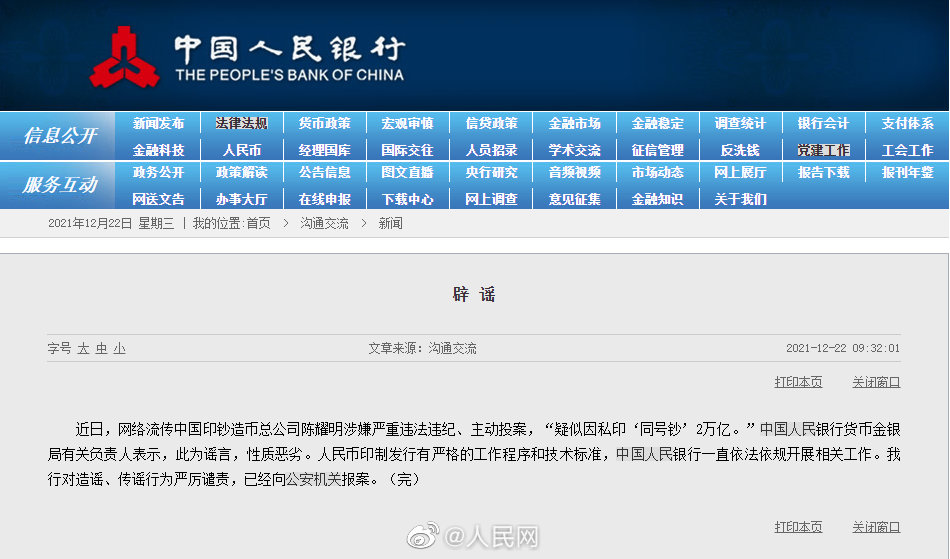Viewport: 950px width, 559px height.
Task: Set font size to 中
Action: tap(101, 349)
